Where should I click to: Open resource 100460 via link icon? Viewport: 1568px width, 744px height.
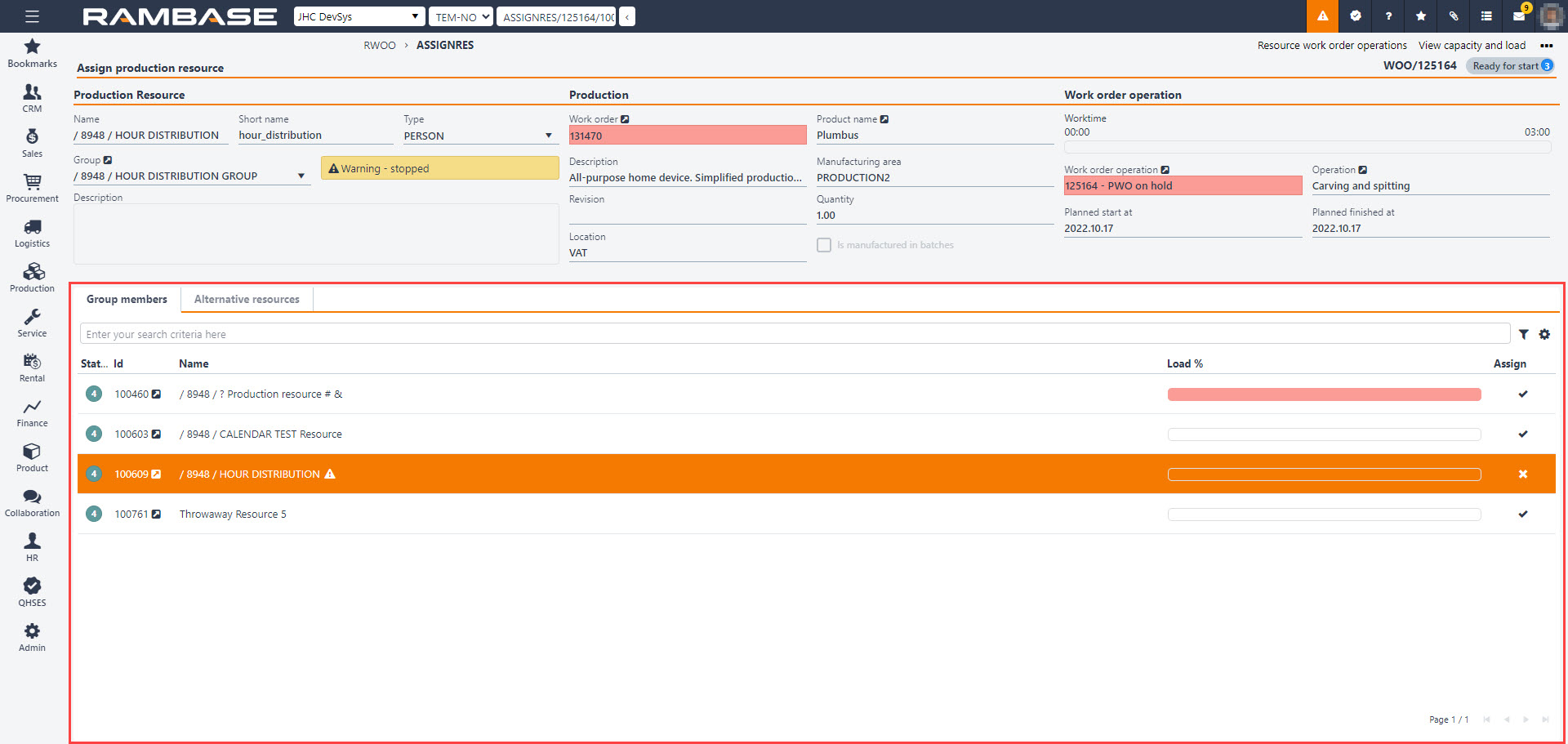(x=156, y=394)
